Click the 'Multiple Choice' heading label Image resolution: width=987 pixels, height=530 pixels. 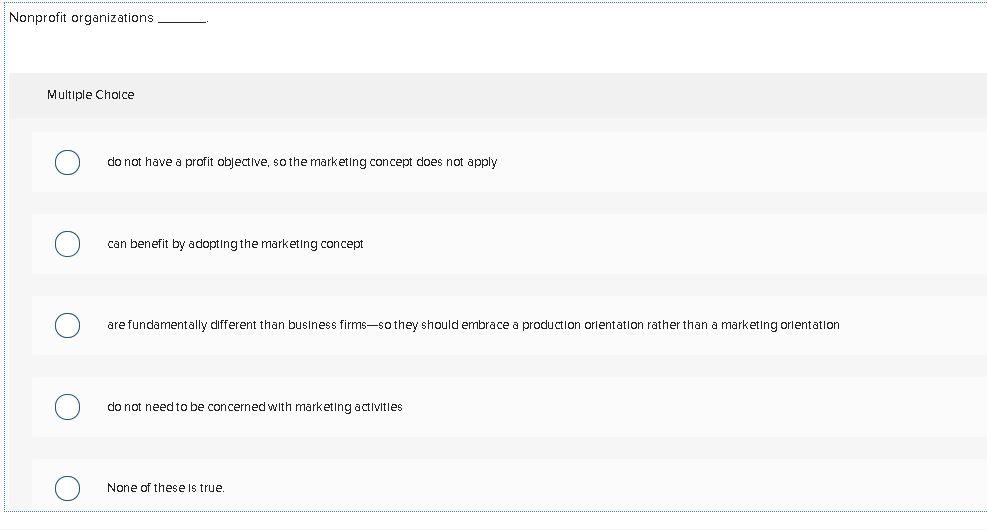(90, 95)
